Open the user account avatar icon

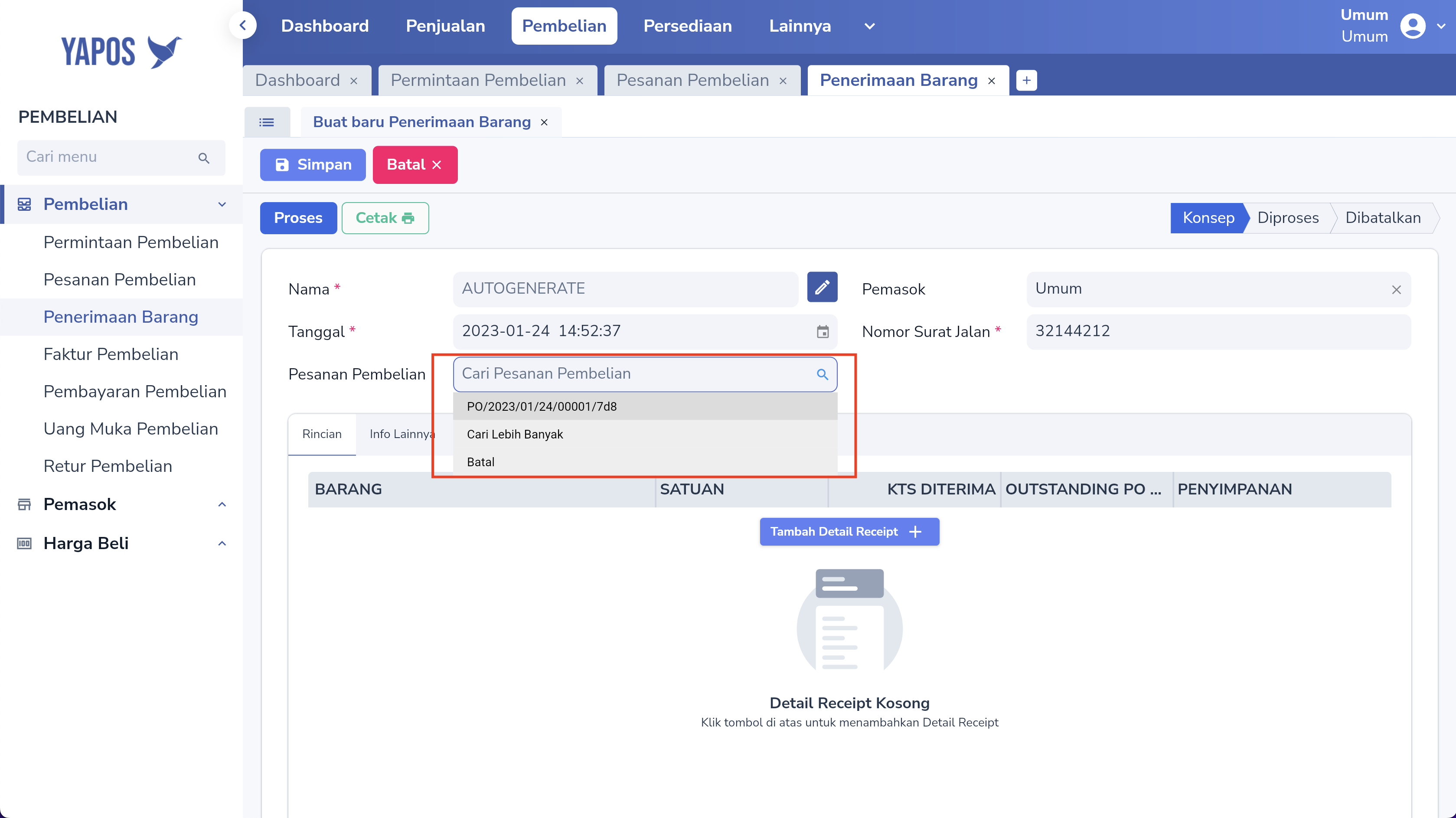(x=1413, y=26)
